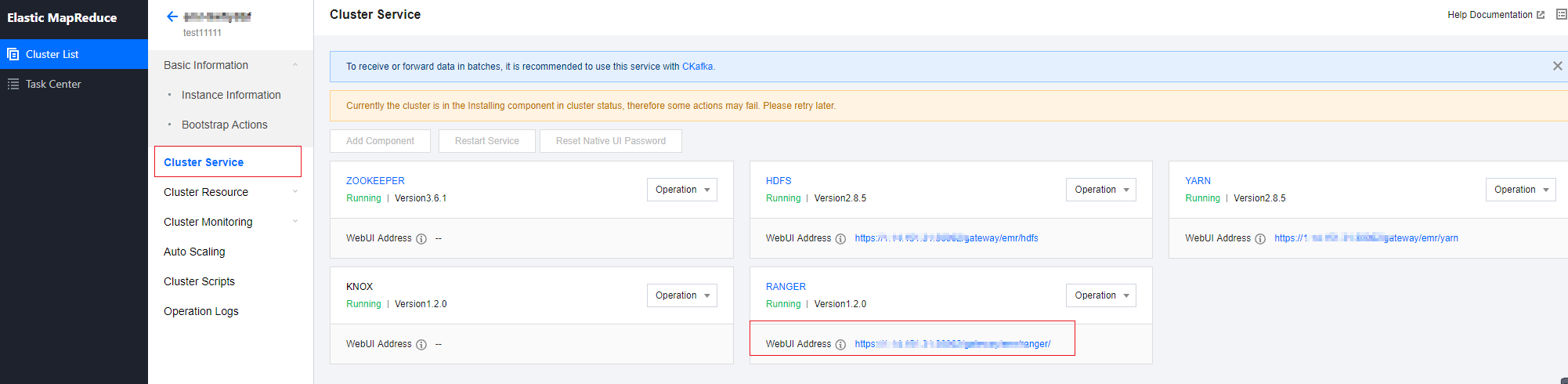Click the back arrow beside cluster name
The image size is (1568, 384).
(172, 16)
